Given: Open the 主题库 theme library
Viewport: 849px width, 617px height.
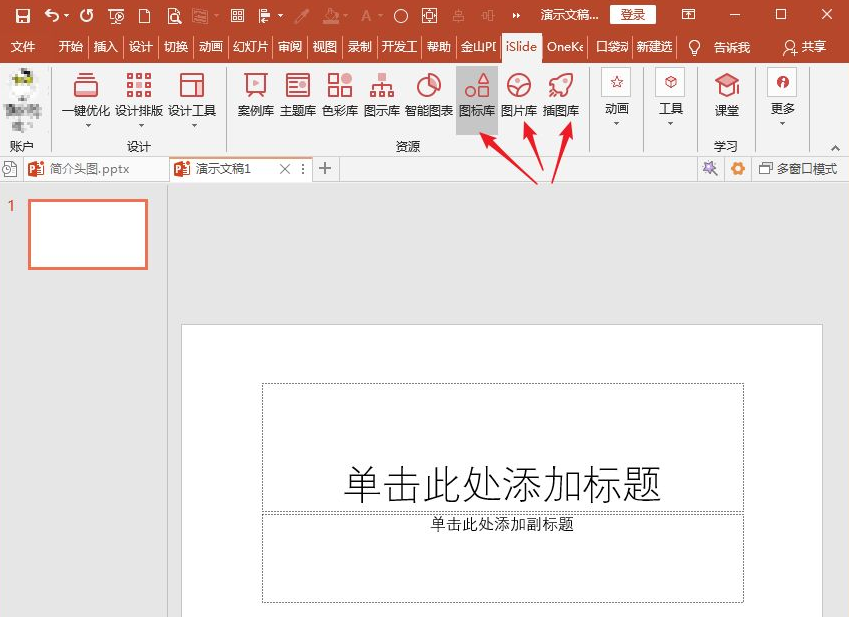Looking at the screenshot, I should [x=298, y=96].
